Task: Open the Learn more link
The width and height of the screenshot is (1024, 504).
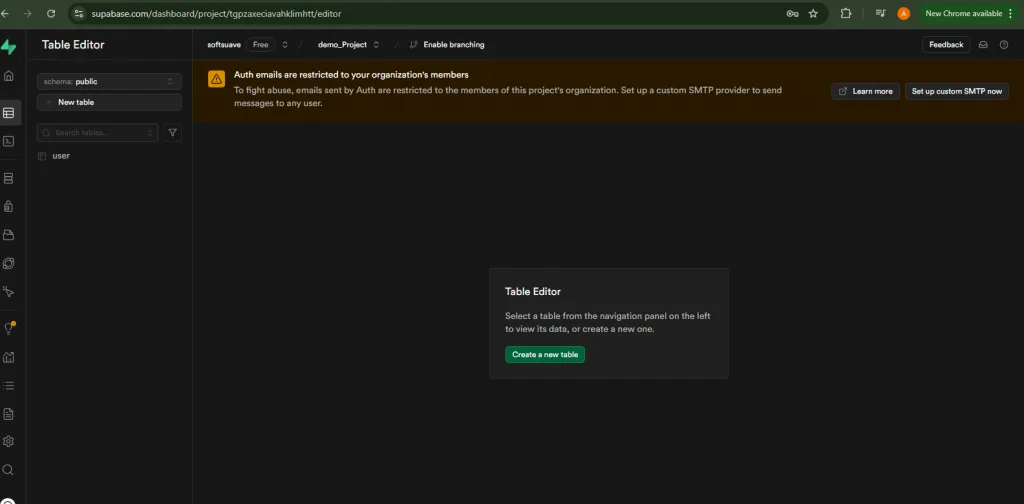Action: [x=865, y=91]
